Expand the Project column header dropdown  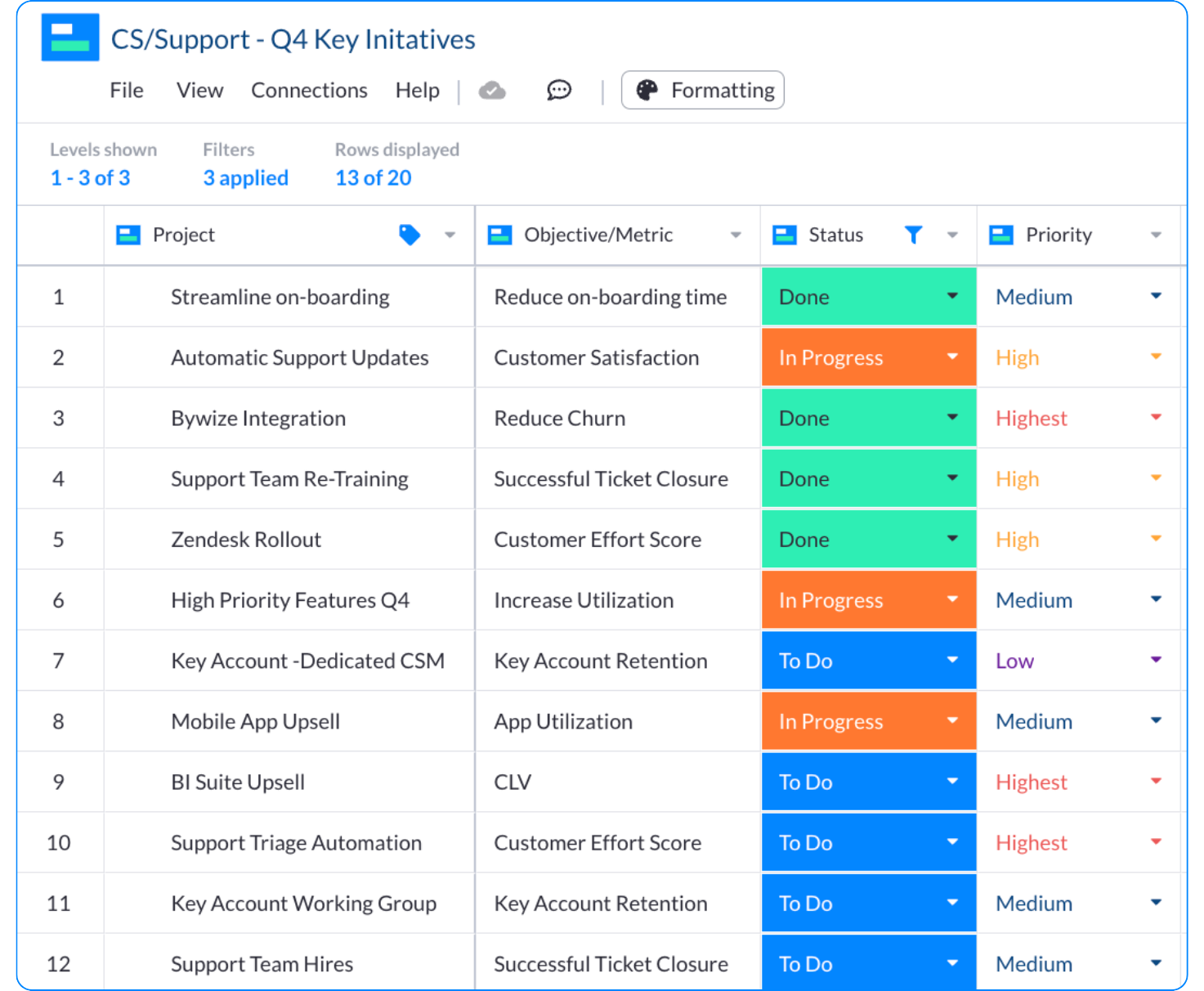450,235
